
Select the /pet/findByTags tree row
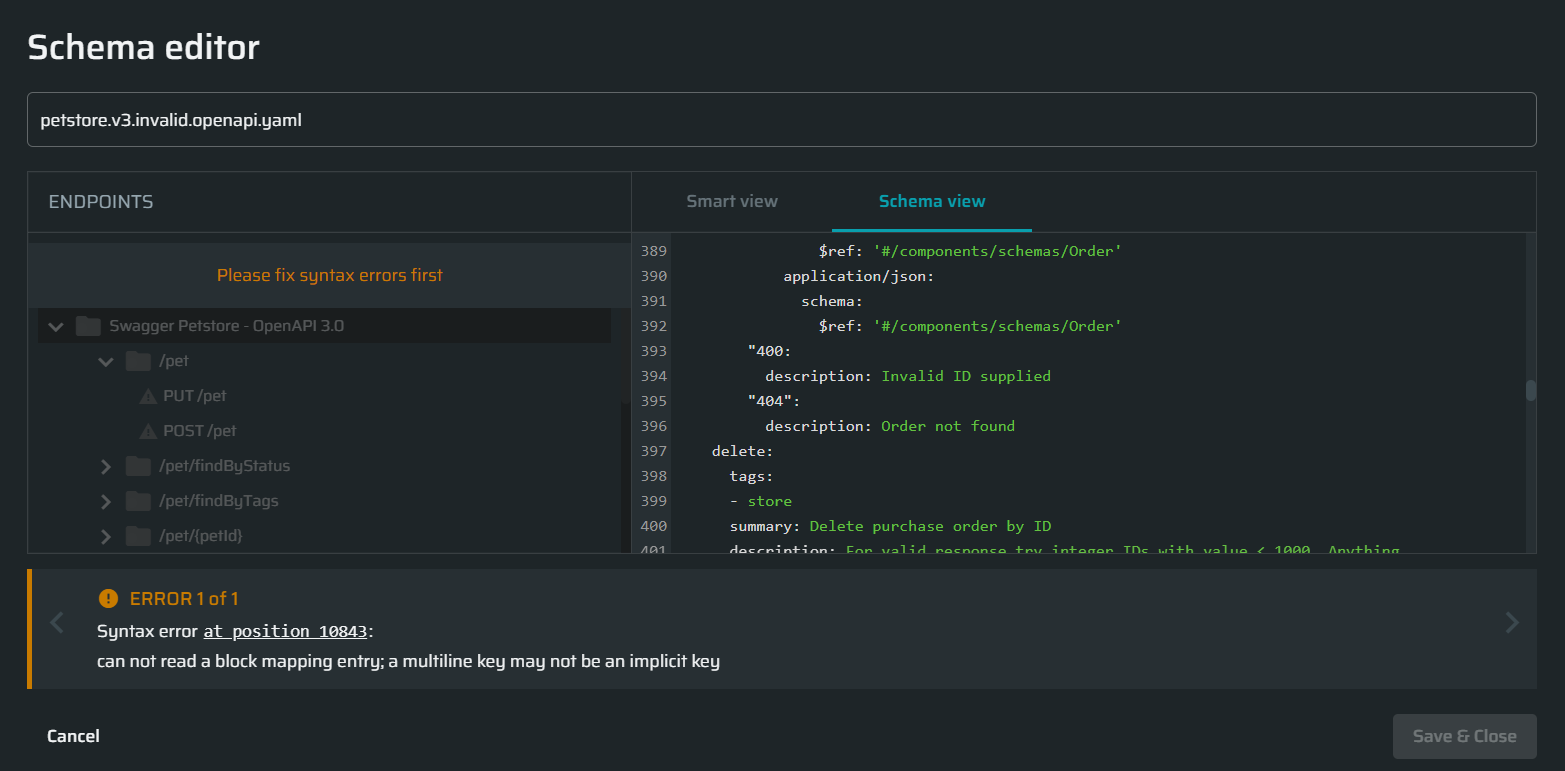tap(324, 501)
